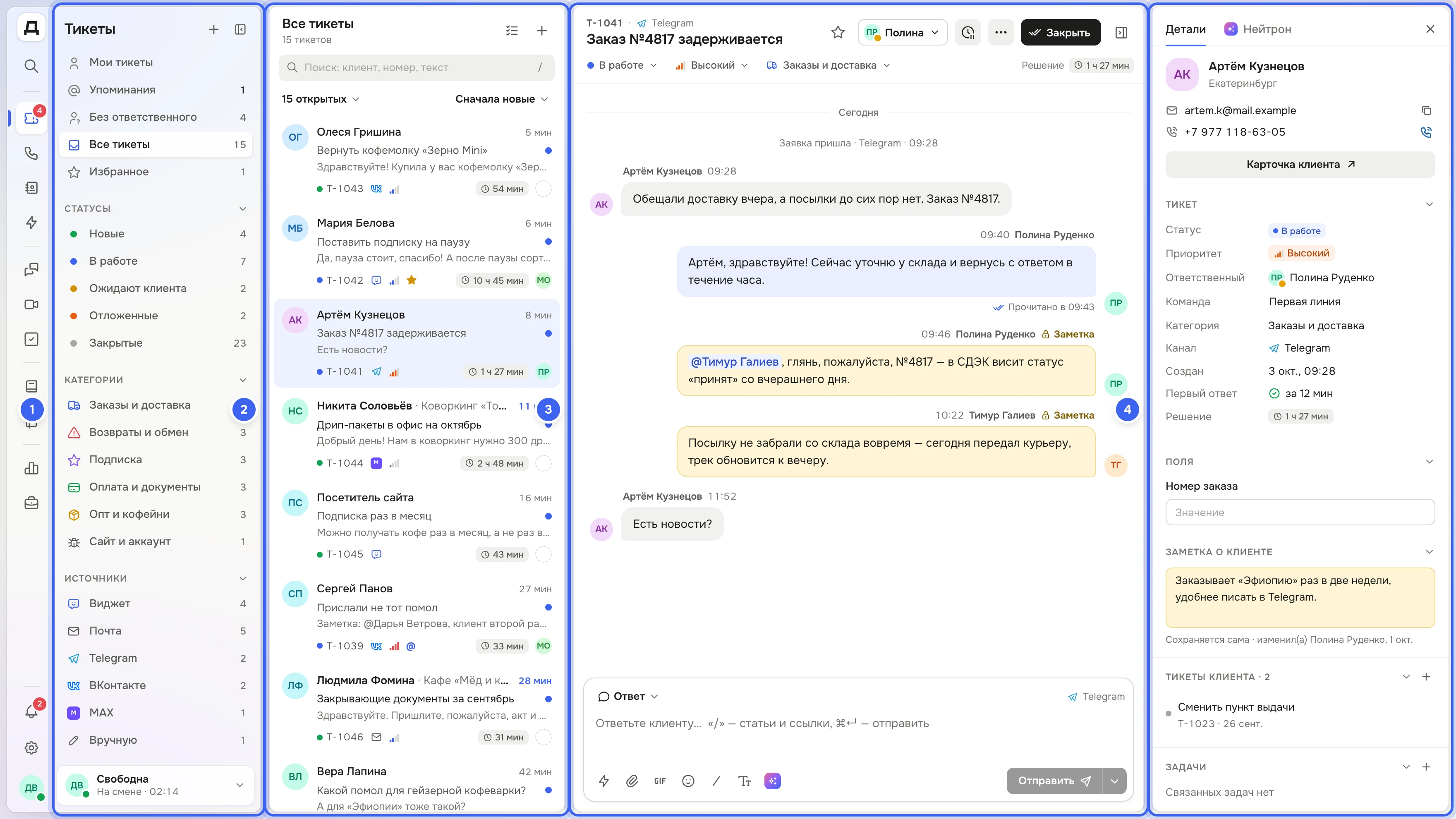Star the ticket Заказ №4817 in header

tap(838, 33)
